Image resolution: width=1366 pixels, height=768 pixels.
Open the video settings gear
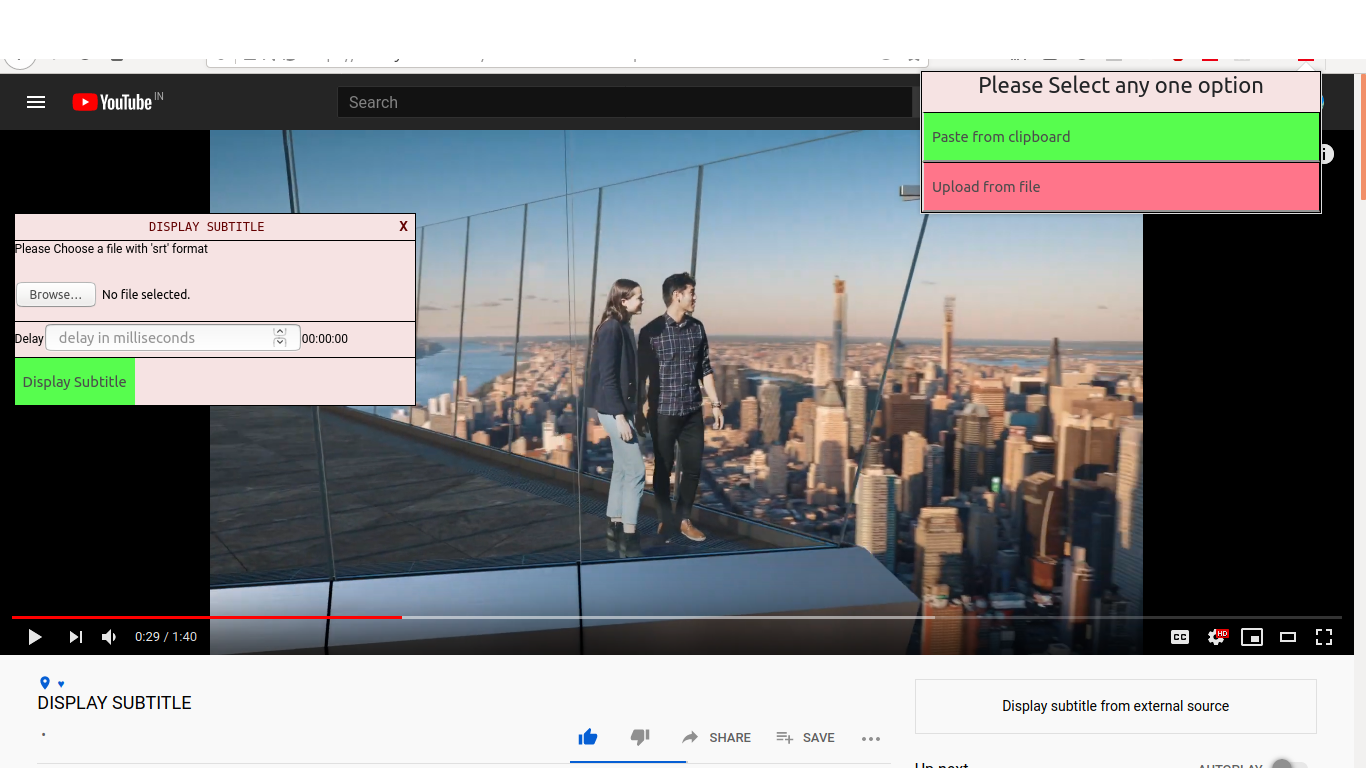[x=1216, y=637]
